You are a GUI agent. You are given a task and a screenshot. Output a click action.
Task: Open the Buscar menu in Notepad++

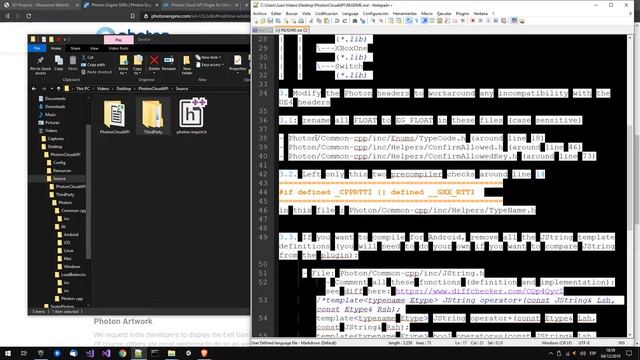291,13
